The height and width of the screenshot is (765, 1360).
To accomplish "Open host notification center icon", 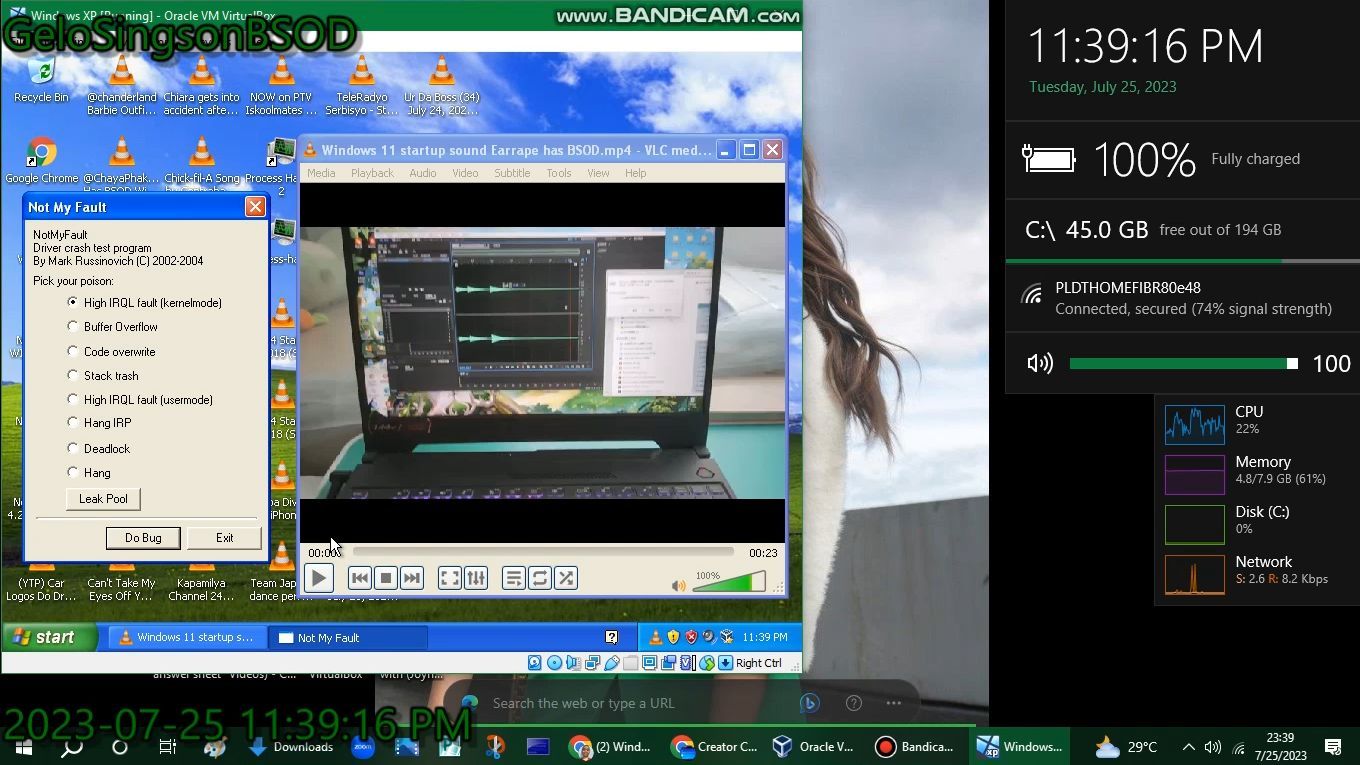I will tap(1332, 747).
